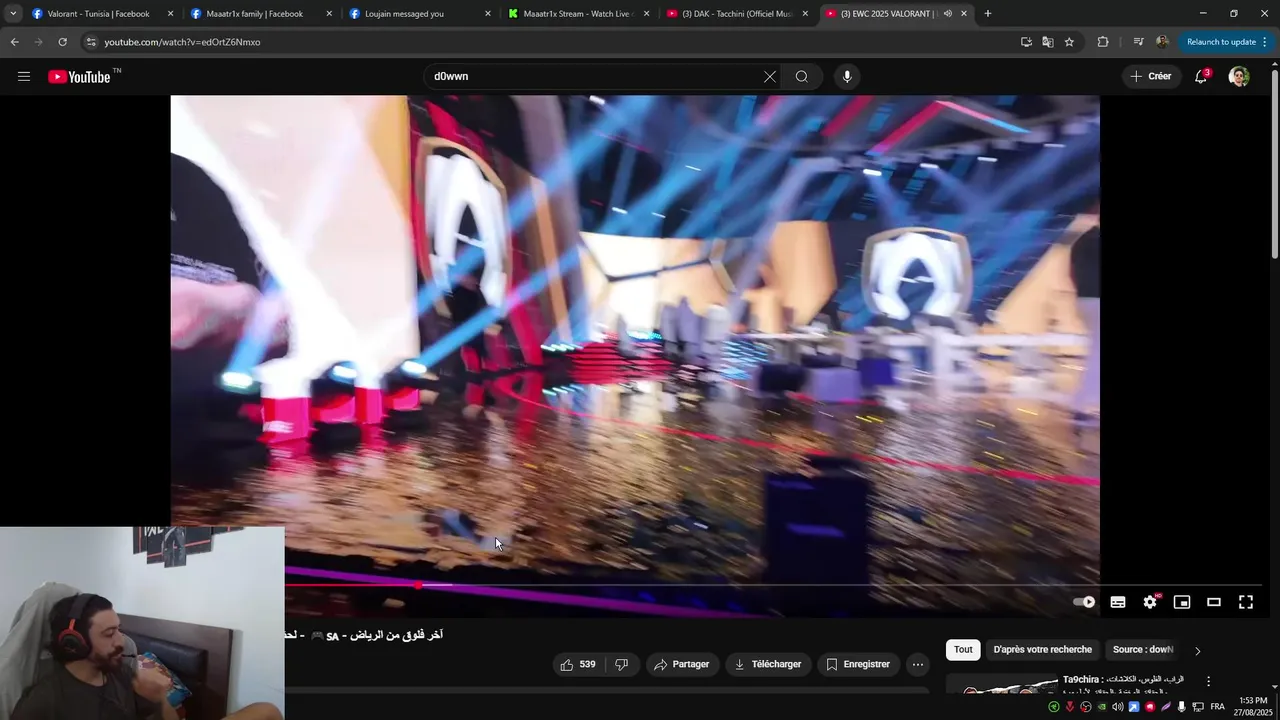Open the Ta9chira recommended video thumbnail
The width and height of the screenshot is (1280, 720).
[x=1002, y=685]
